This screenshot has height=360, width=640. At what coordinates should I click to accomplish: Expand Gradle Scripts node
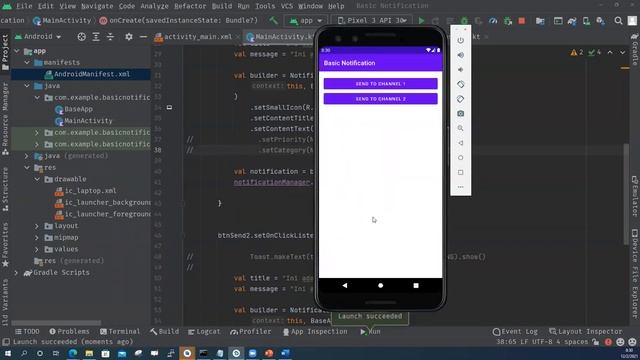[x=16, y=272]
